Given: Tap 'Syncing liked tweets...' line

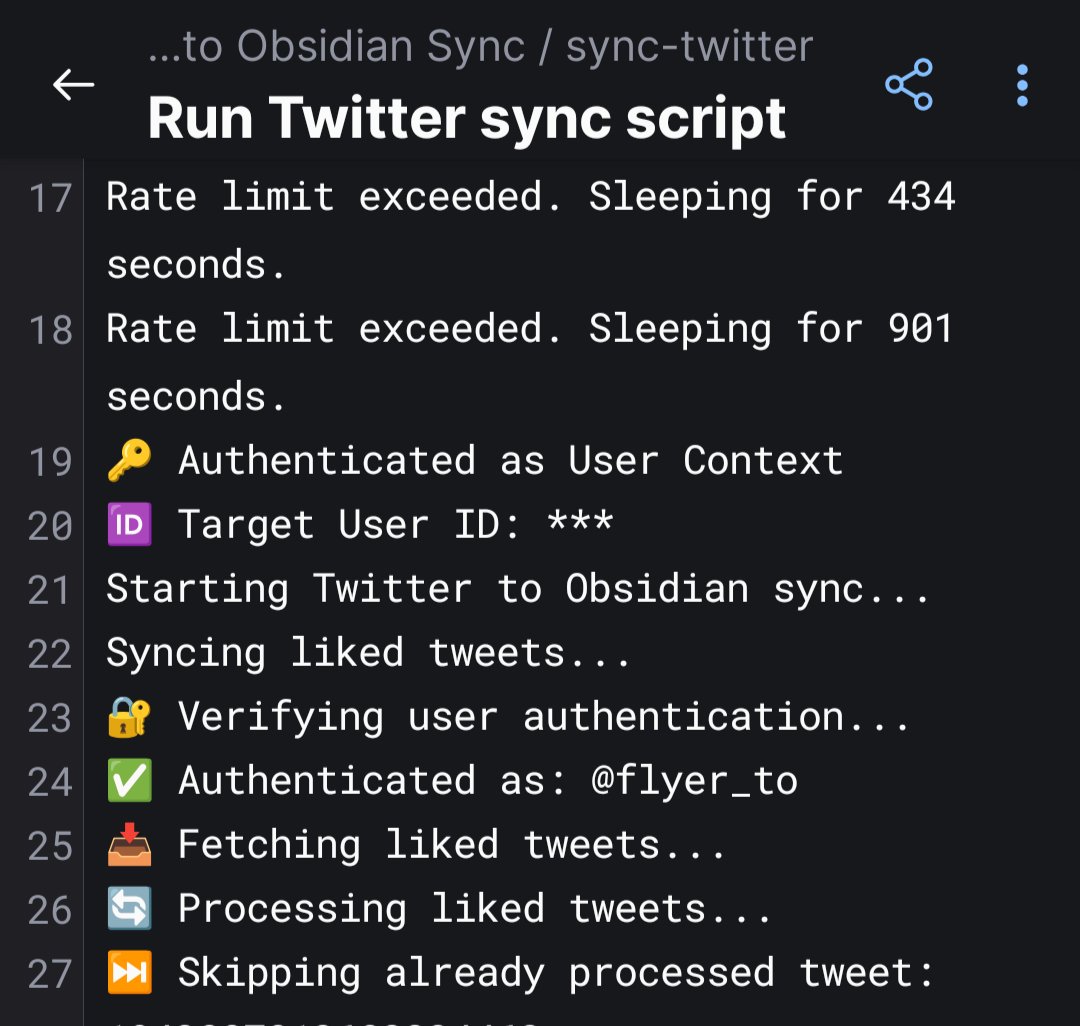Looking at the screenshot, I should pyautogui.click(x=368, y=653).
